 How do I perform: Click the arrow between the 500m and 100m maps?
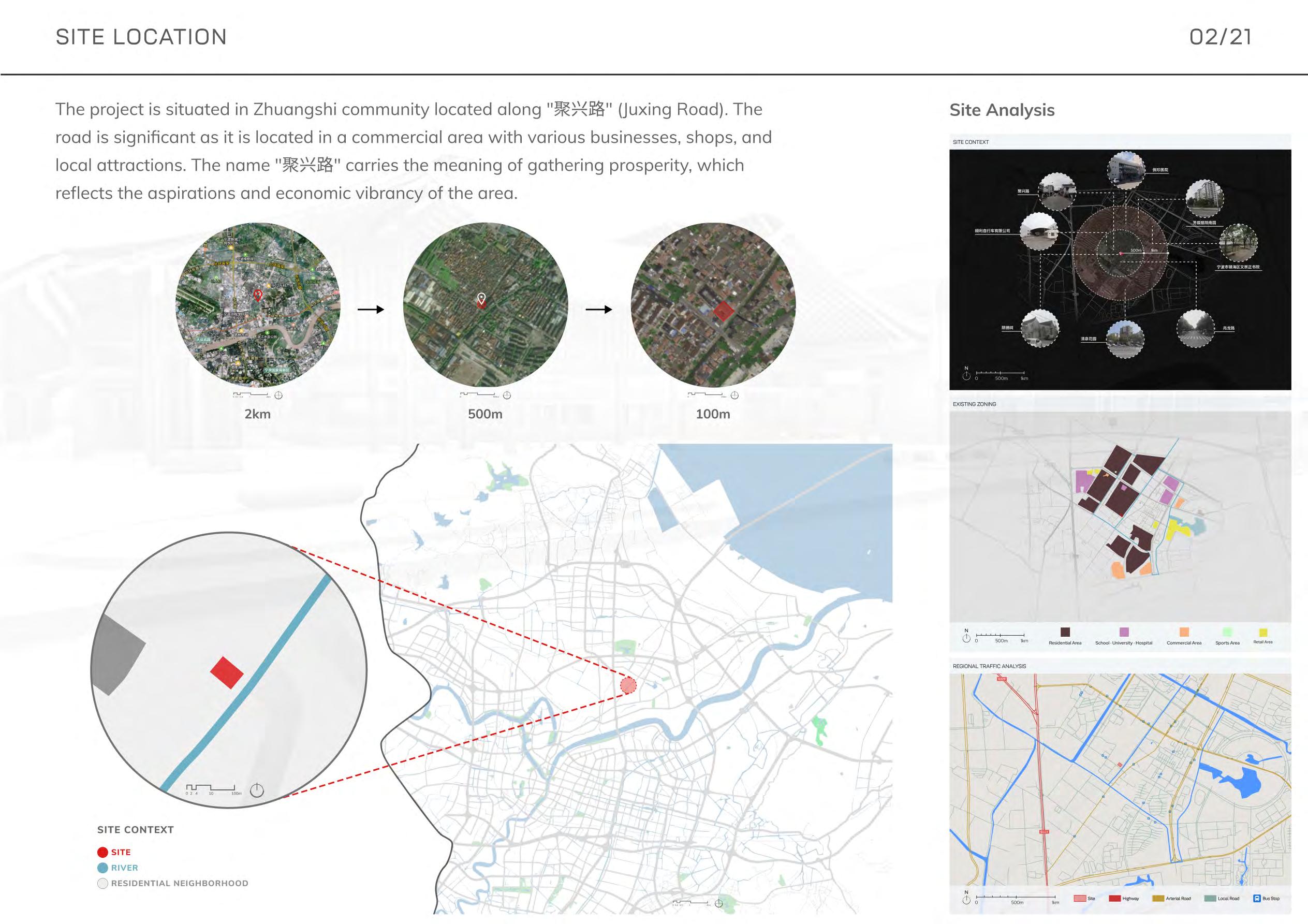599,310
